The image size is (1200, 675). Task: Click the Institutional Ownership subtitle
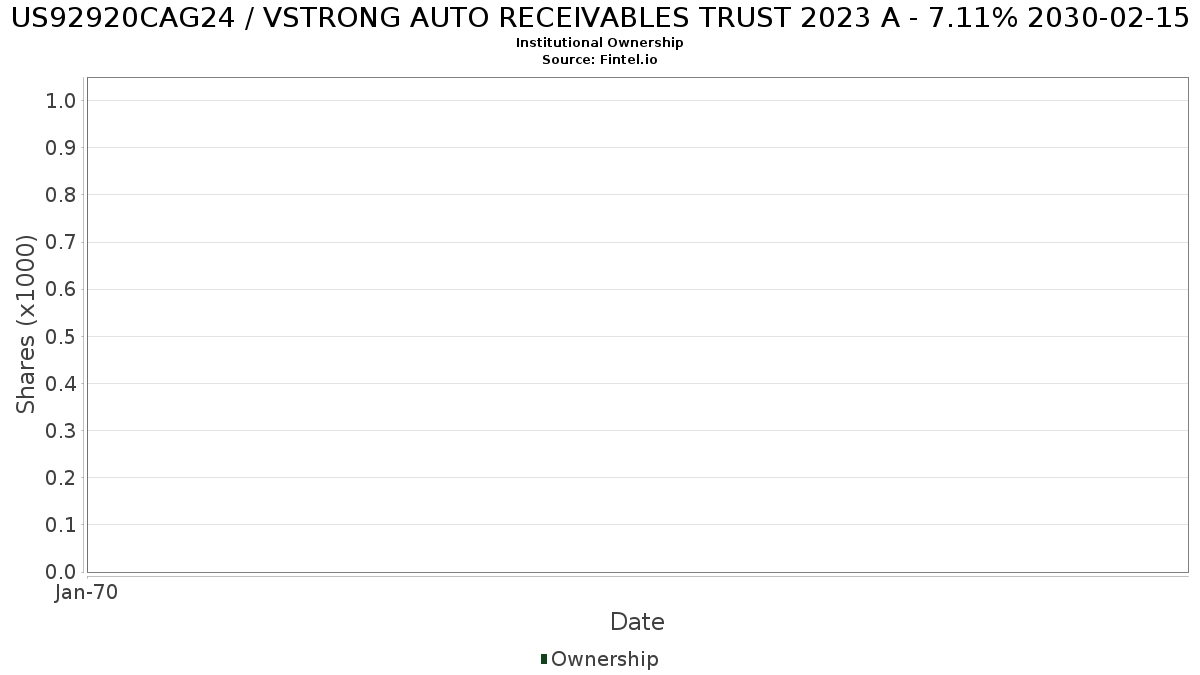point(600,43)
